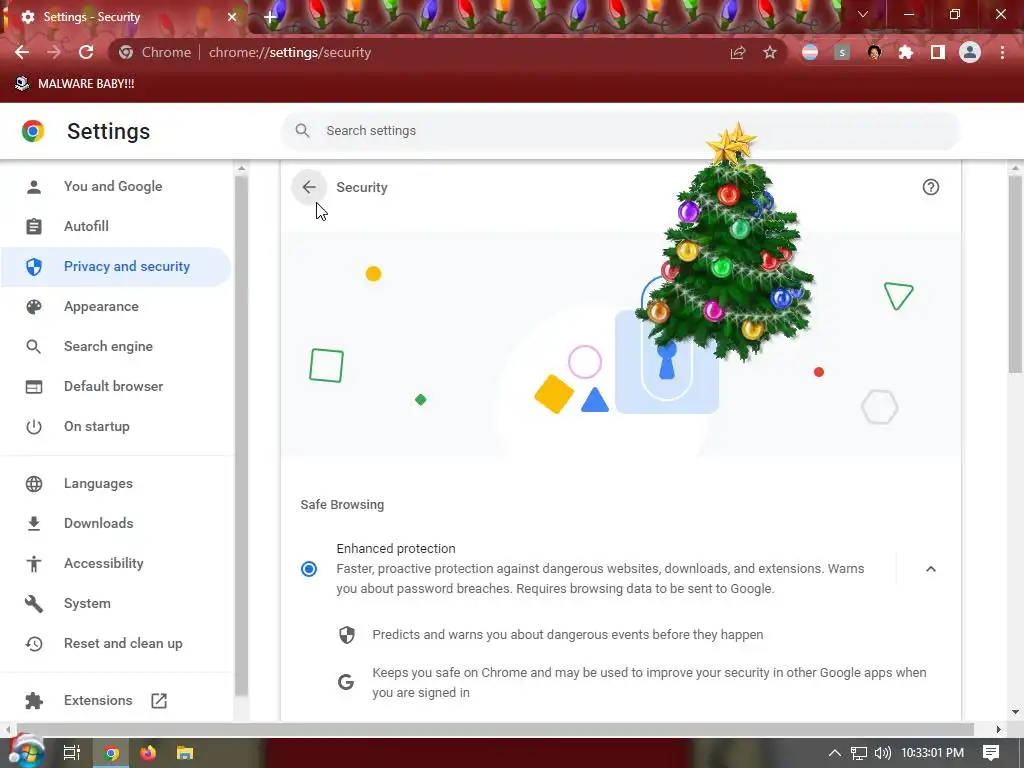Open the notification center icon
The image size is (1024, 768).
991,753
